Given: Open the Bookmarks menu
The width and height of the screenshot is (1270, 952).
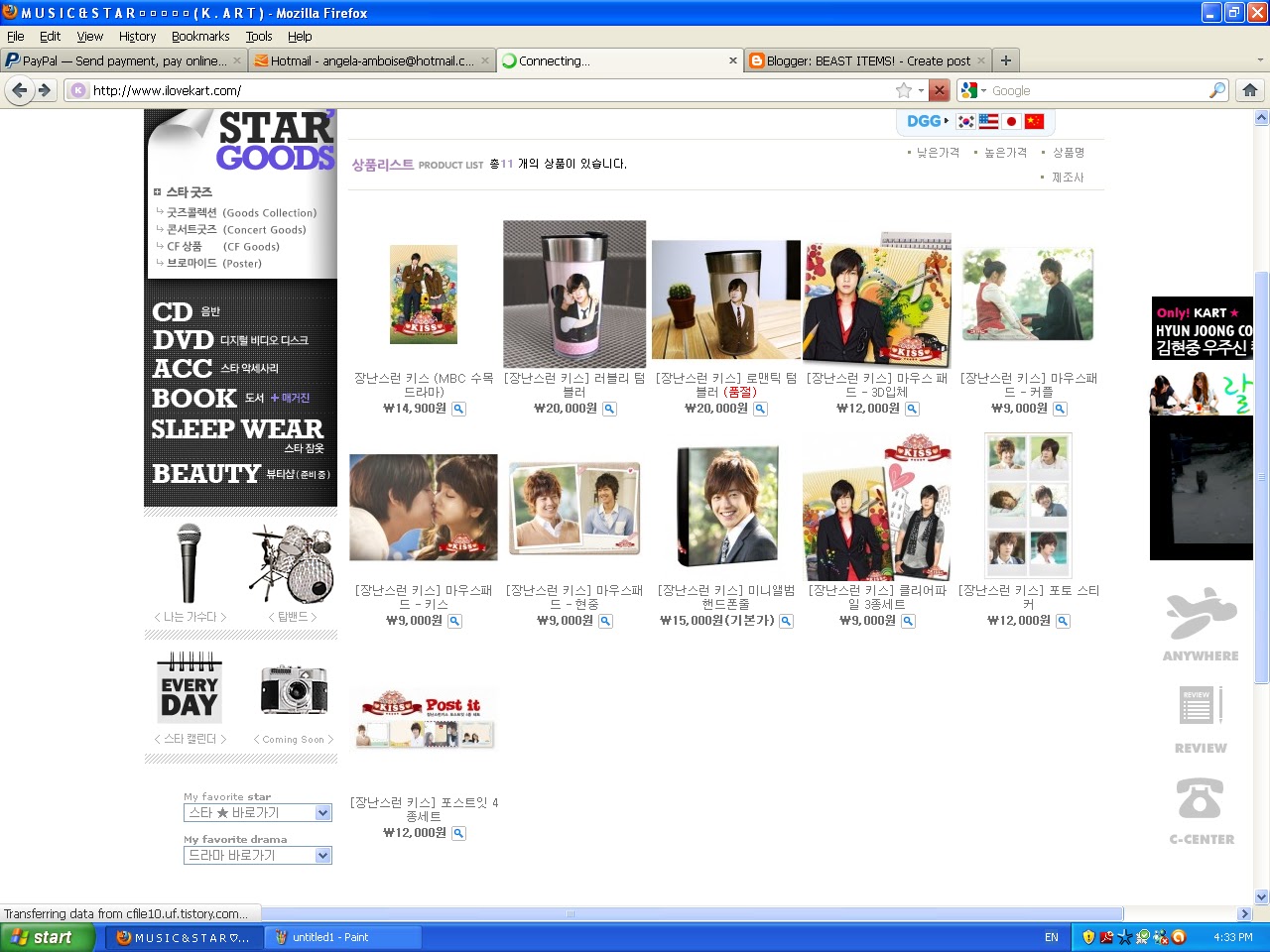Looking at the screenshot, I should (200, 37).
